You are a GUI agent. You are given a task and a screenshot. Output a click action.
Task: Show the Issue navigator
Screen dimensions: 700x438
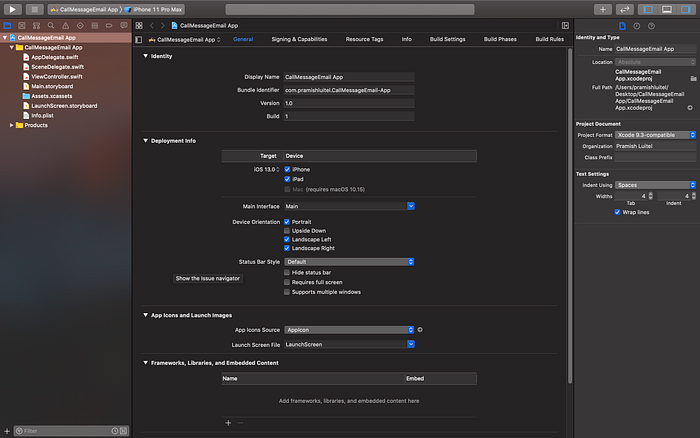point(66,25)
